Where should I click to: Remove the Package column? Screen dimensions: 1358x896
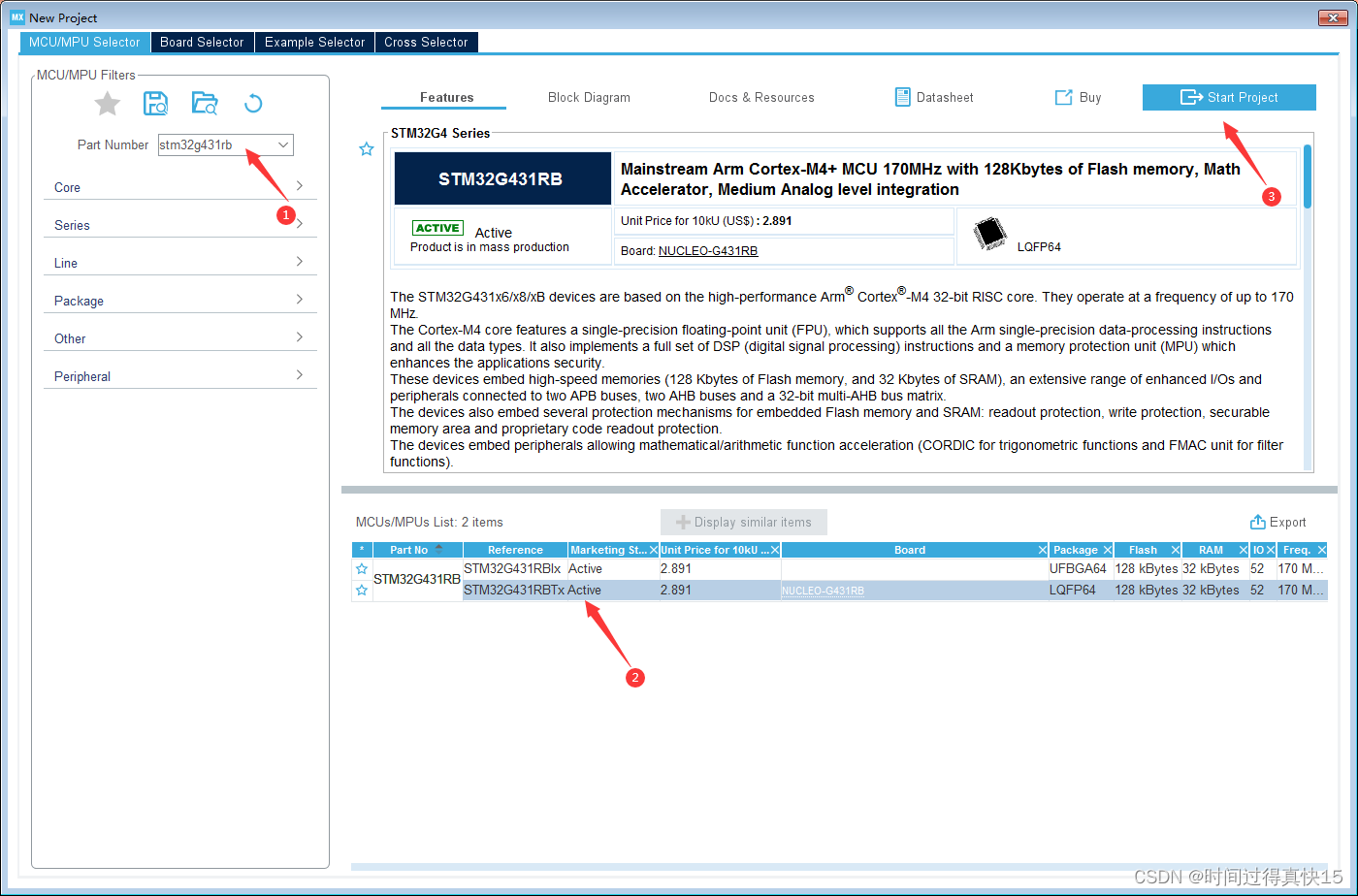[x=1108, y=550]
